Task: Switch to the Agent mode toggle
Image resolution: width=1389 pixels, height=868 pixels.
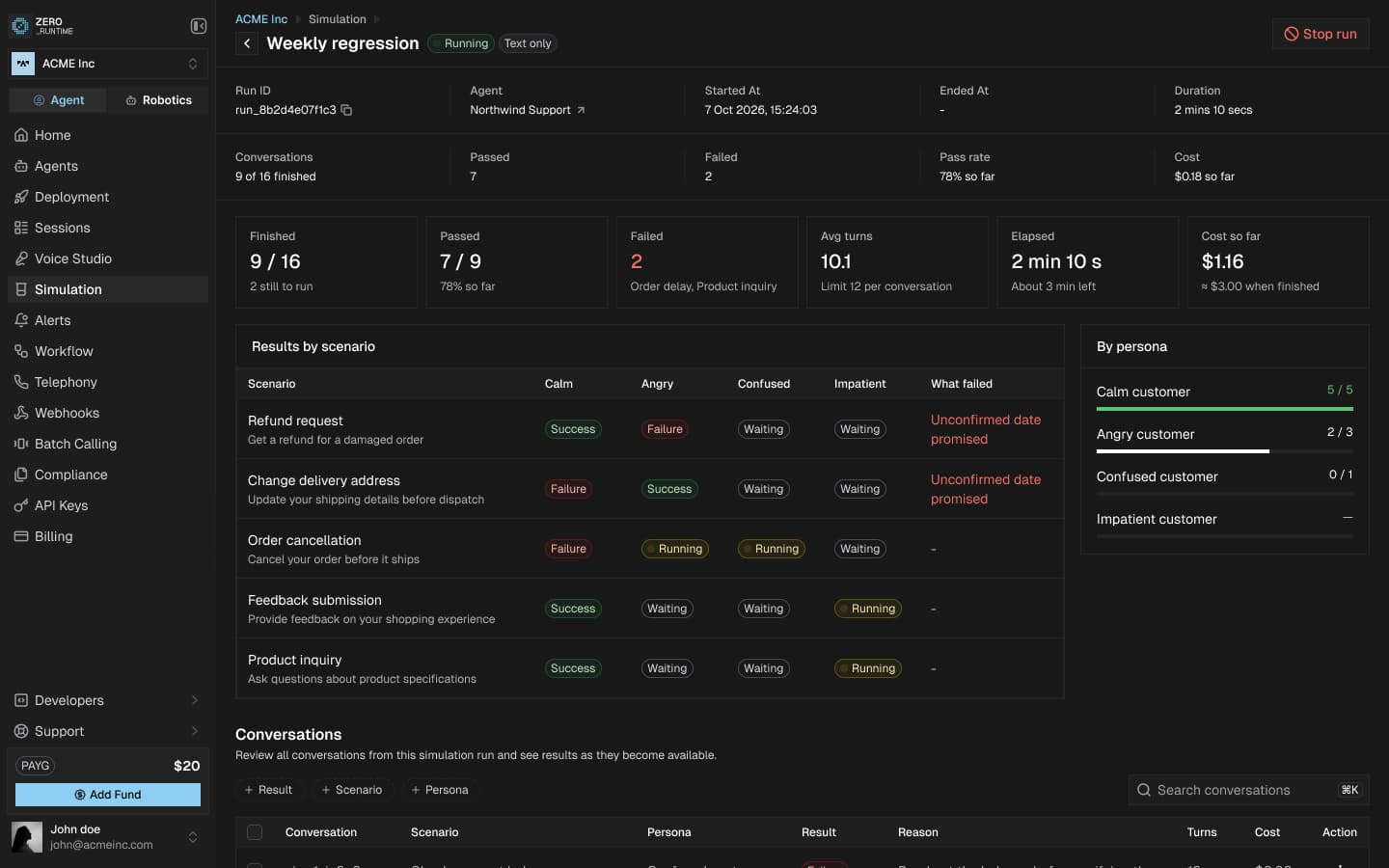Action: pyautogui.click(x=59, y=100)
